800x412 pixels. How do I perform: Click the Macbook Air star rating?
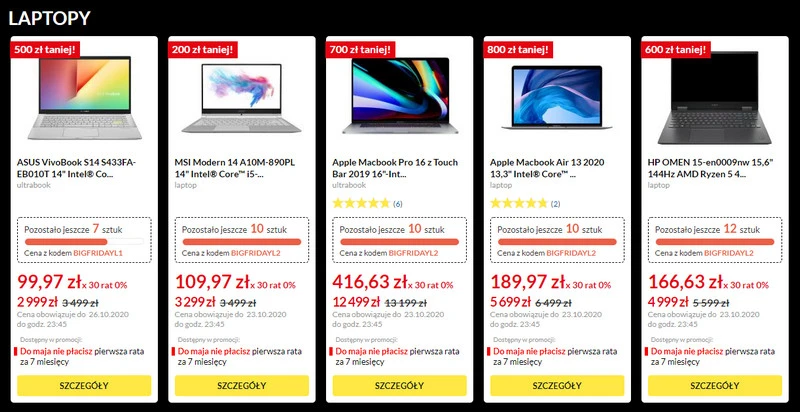(x=519, y=204)
